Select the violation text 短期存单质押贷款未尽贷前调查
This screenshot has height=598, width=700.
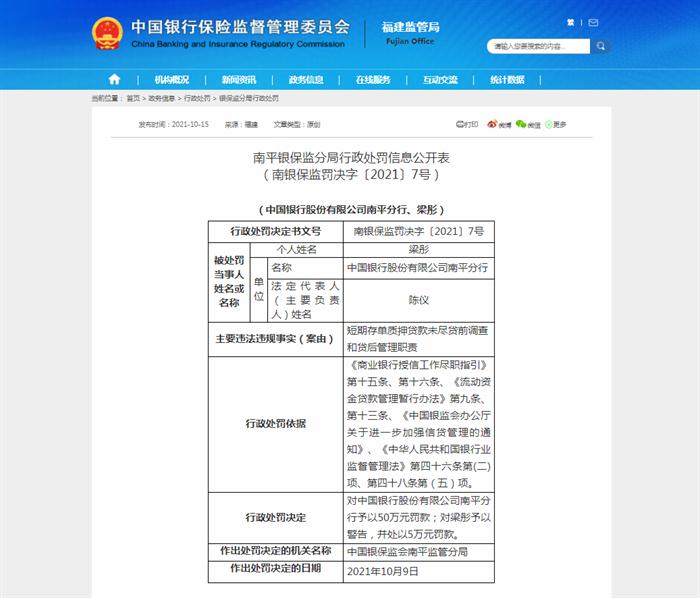coord(417,331)
